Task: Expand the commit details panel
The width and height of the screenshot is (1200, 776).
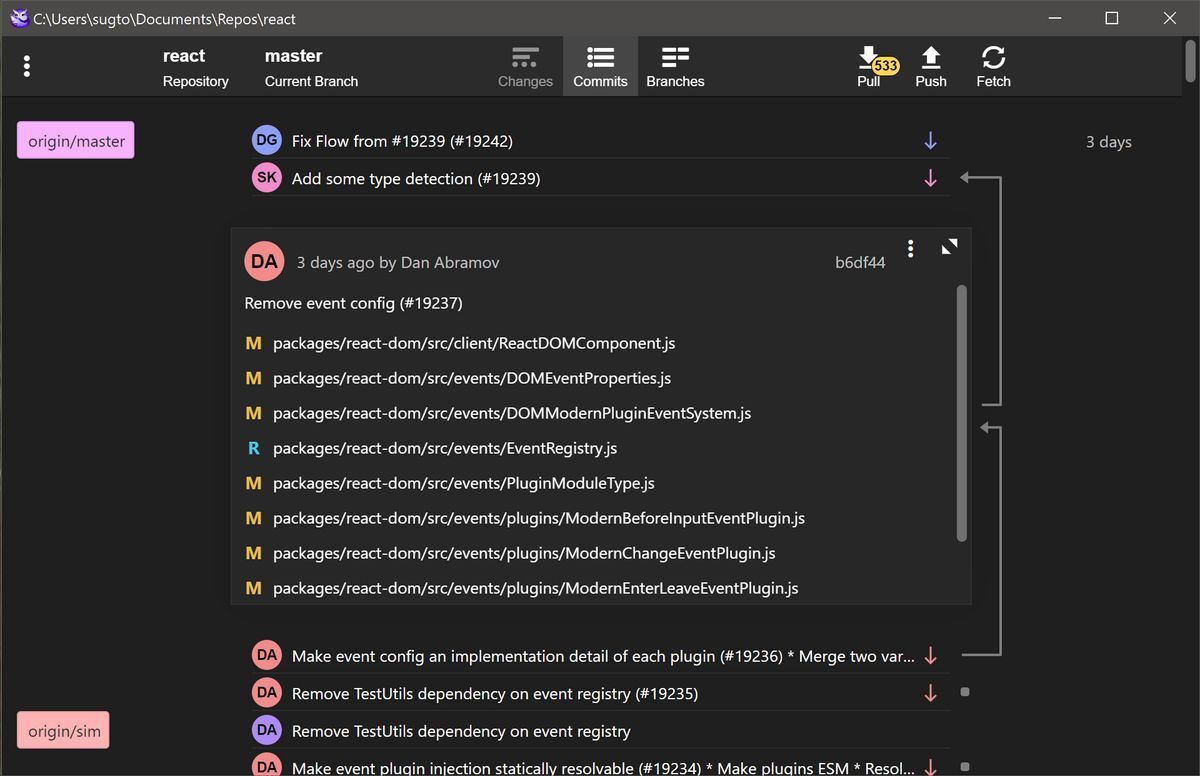Action: 950,246
